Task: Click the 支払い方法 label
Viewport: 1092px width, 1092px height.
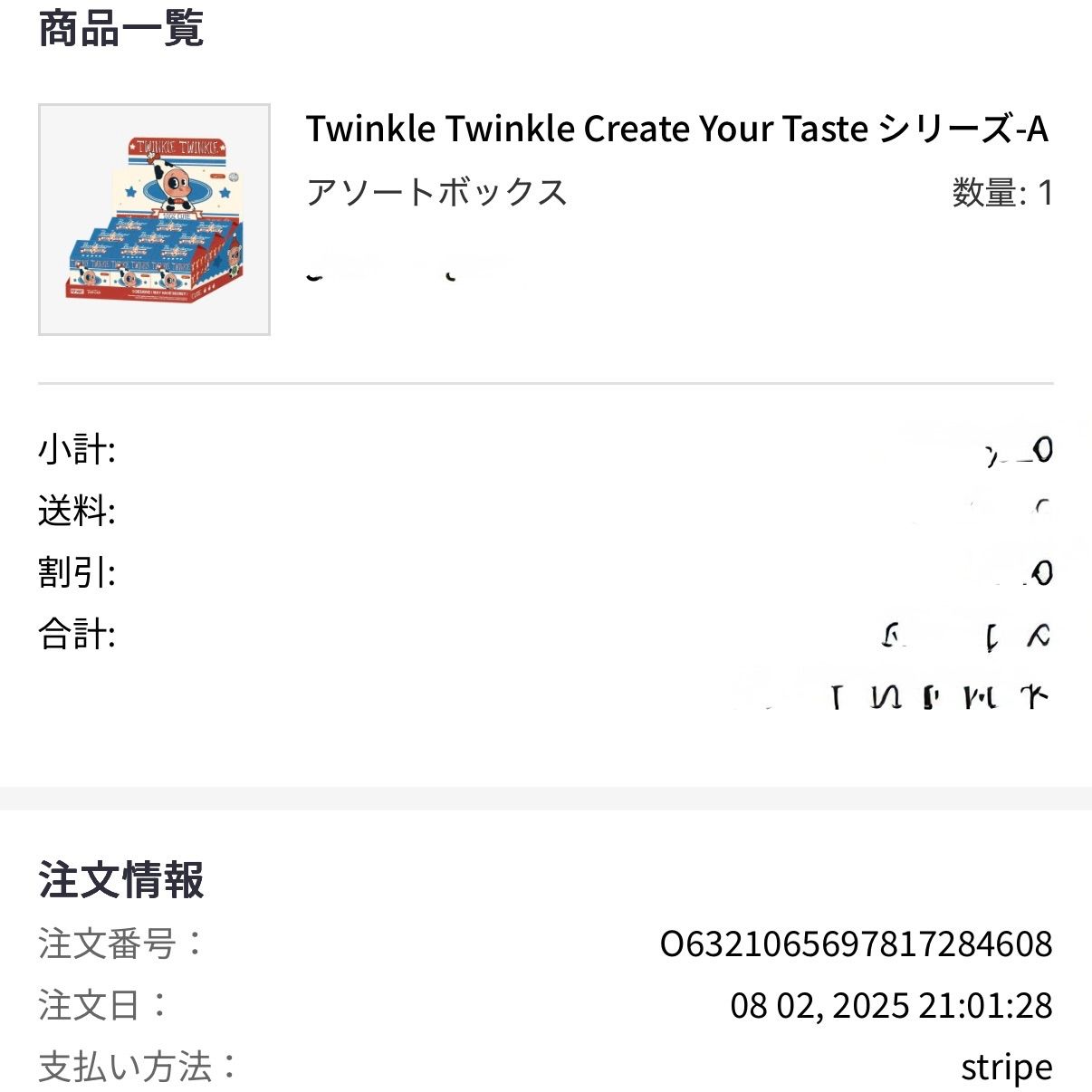Action: pos(138,1067)
